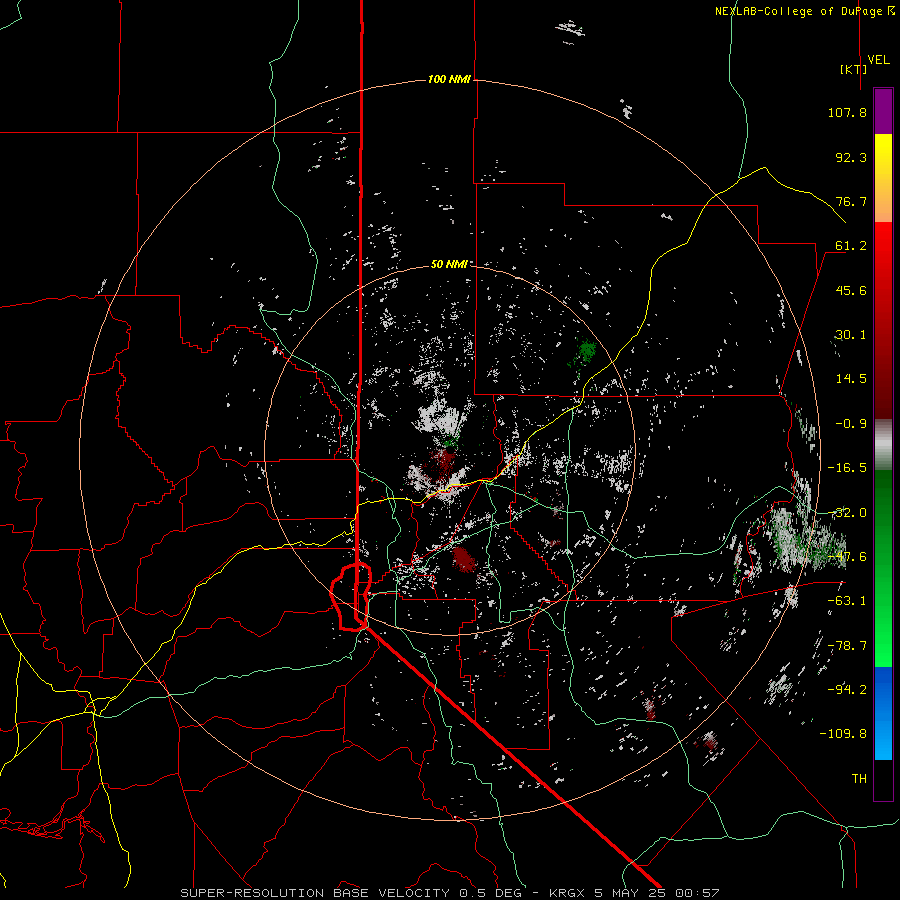Screen dimensions: 900x900
Task: Click the 76.7 velocity scale value
Action: (x=851, y=201)
